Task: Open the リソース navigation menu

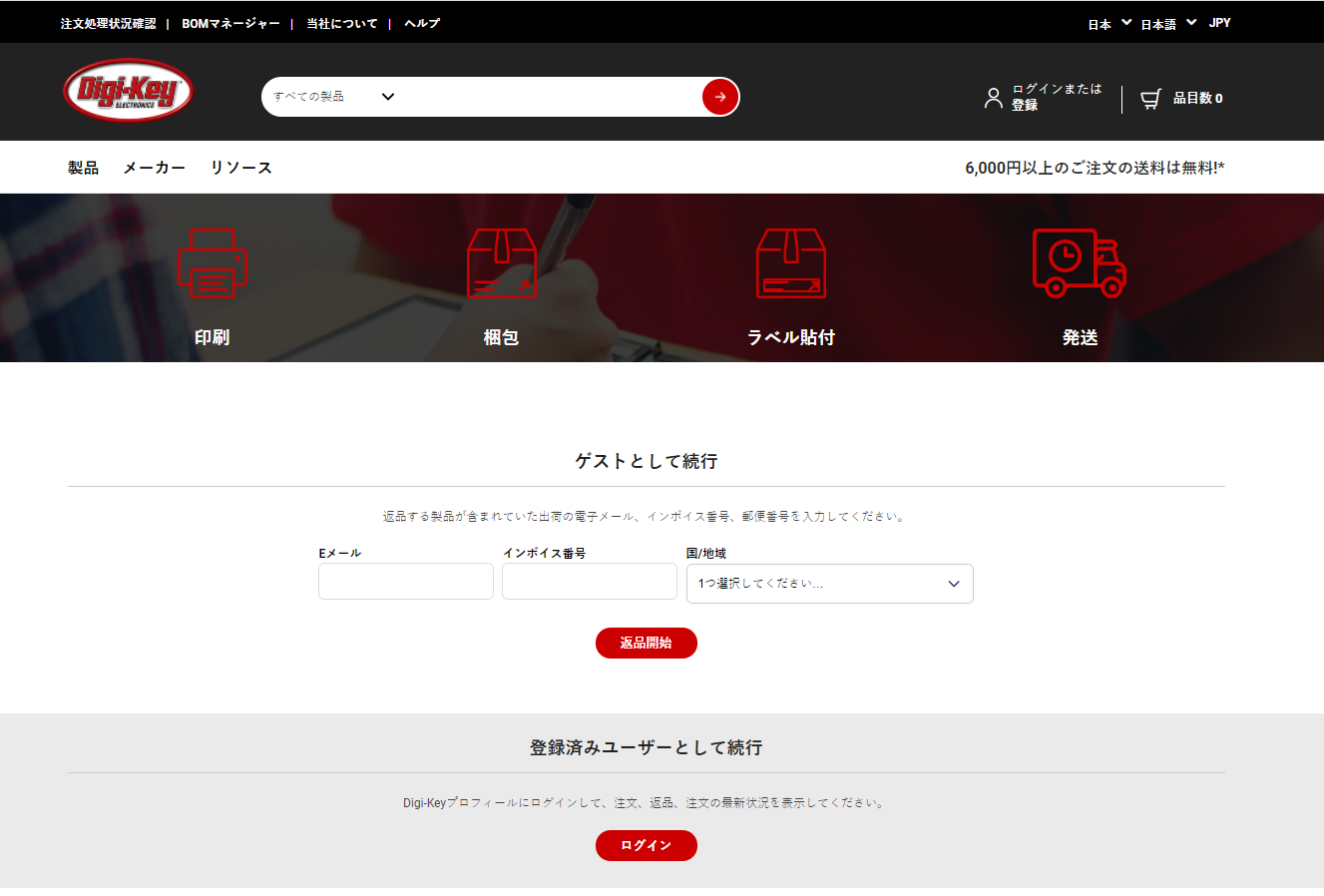Action: (239, 167)
